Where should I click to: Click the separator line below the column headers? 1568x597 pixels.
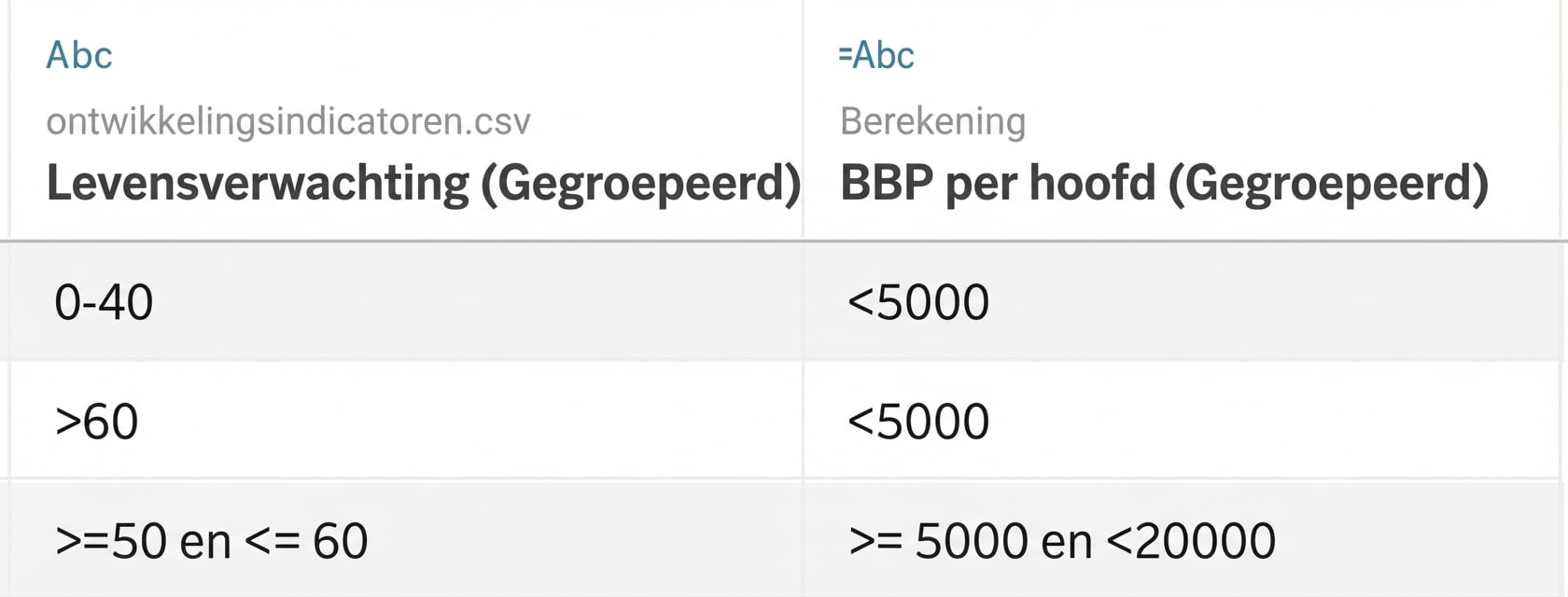click(784, 241)
